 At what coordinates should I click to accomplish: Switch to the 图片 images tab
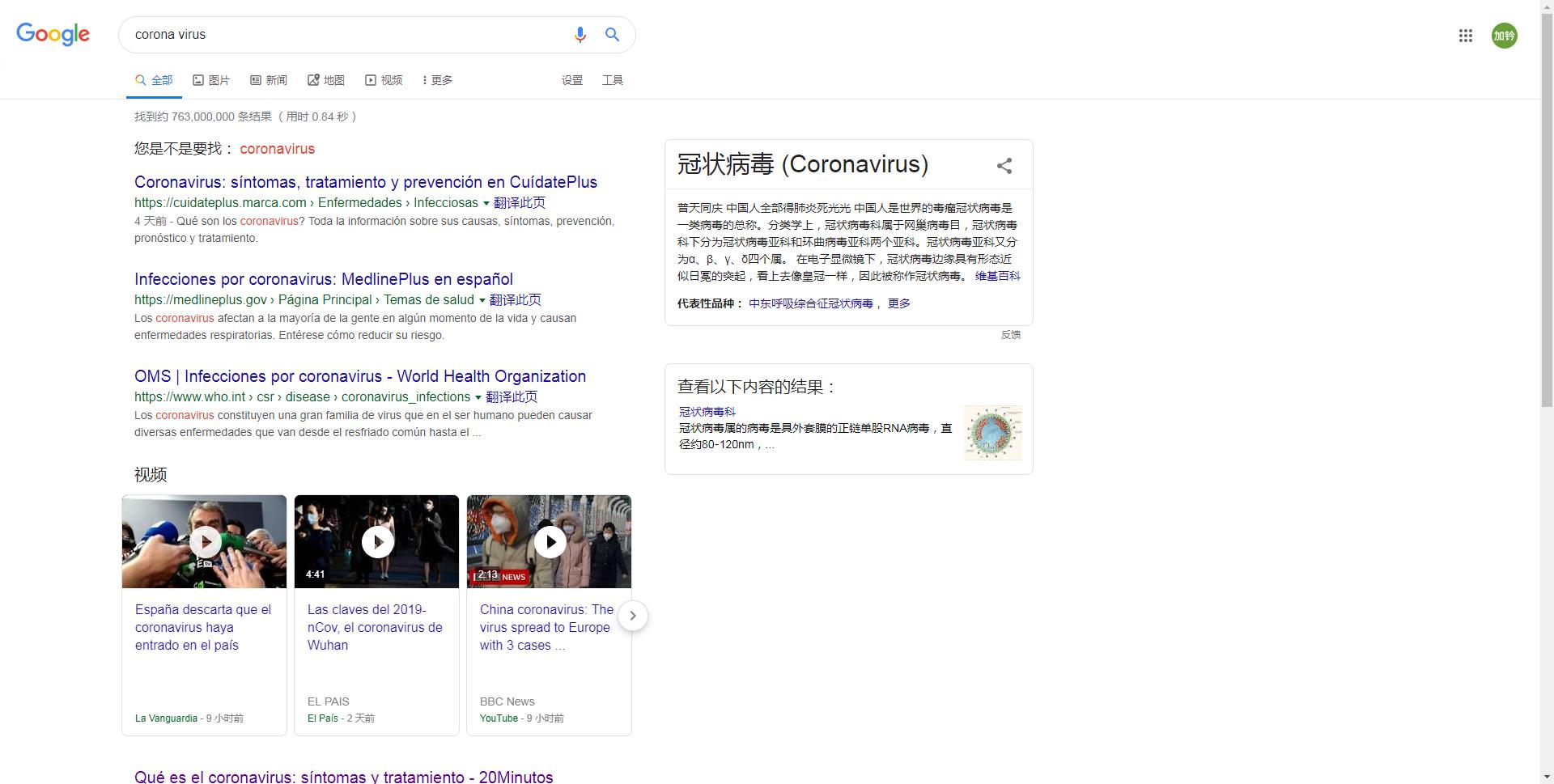pos(211,80)
